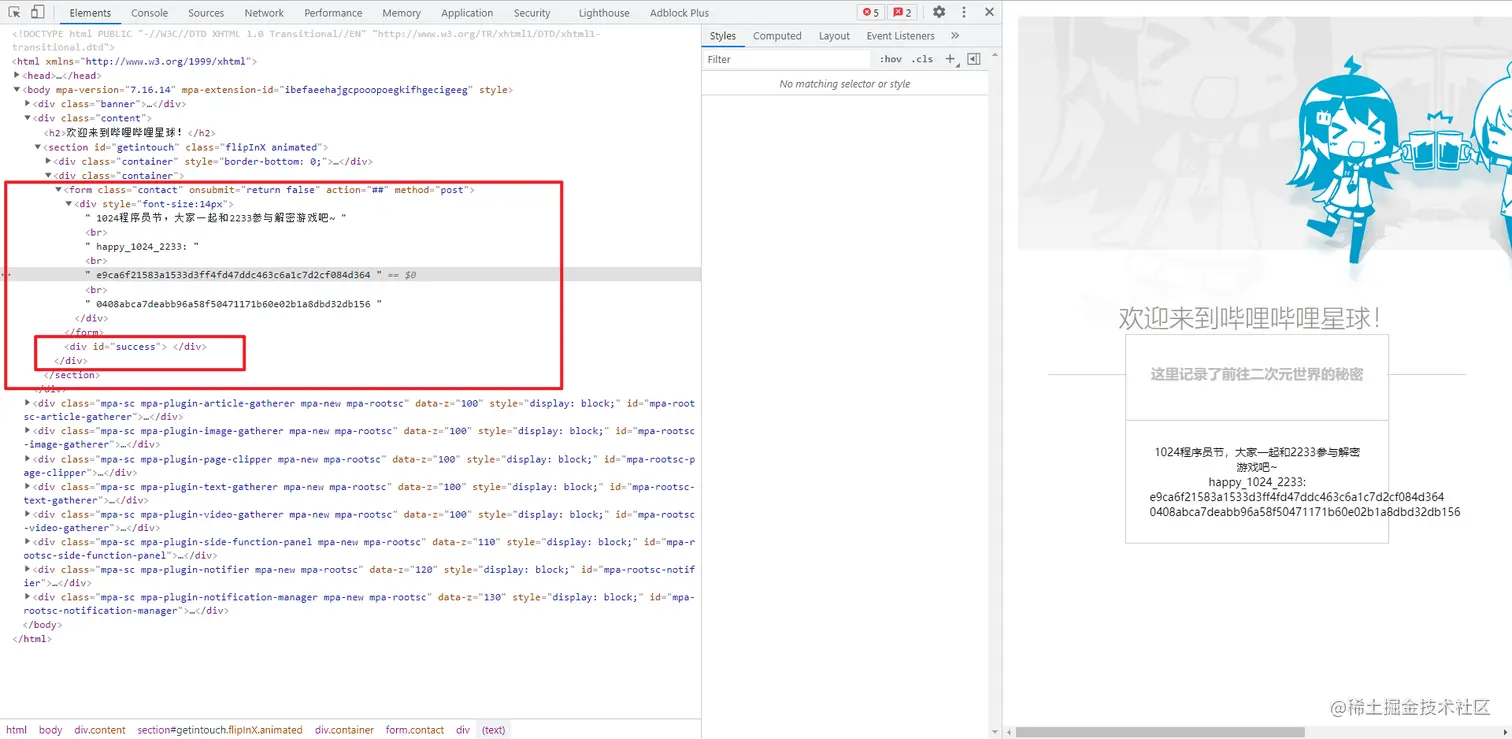Click the issues count badge showing 2
Screen dimensions: 1512x739
(x=902, y=13)
